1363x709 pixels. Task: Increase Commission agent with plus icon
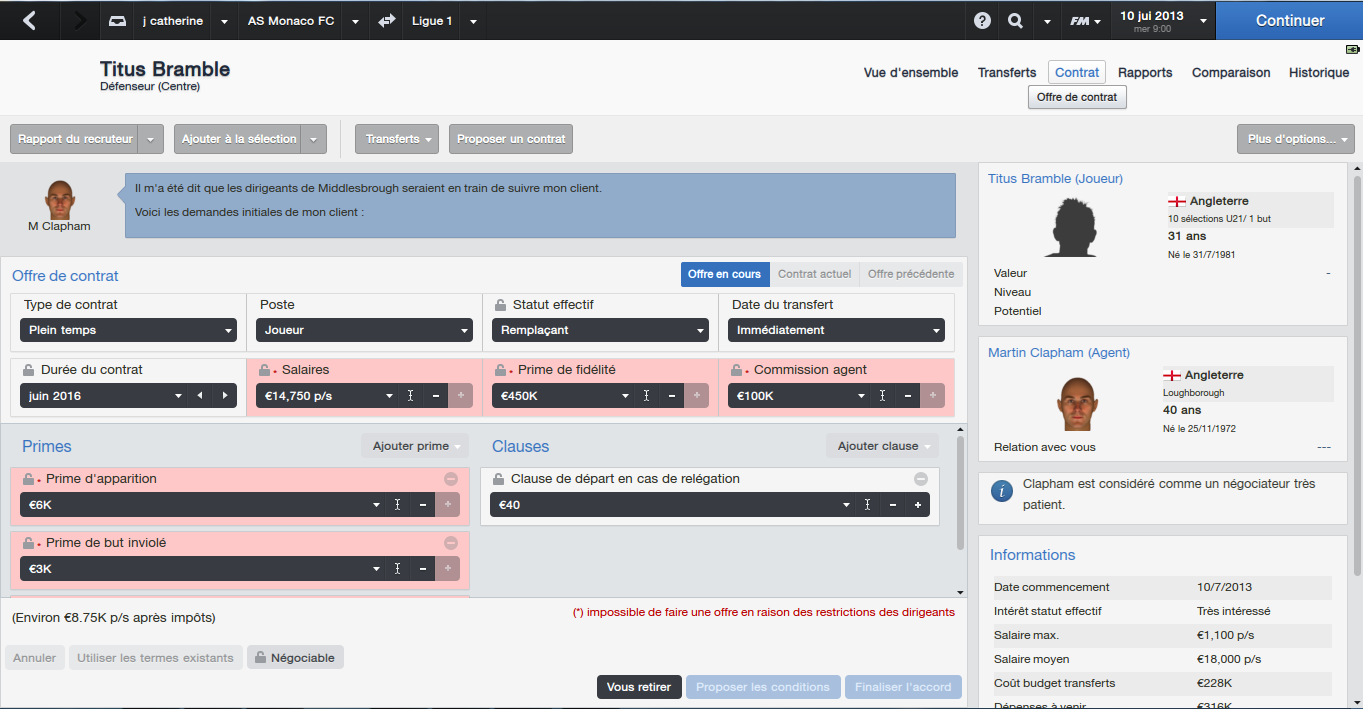tap(932, 396)
